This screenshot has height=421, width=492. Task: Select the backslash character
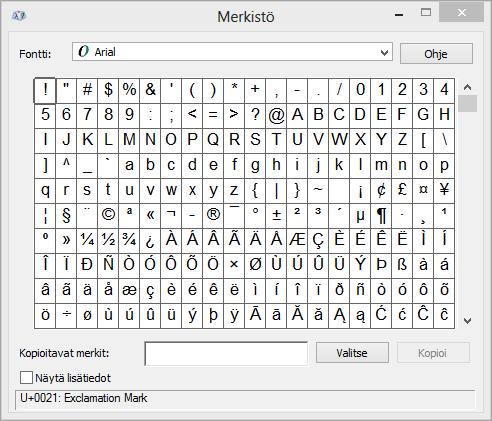(x=444, y=141)
